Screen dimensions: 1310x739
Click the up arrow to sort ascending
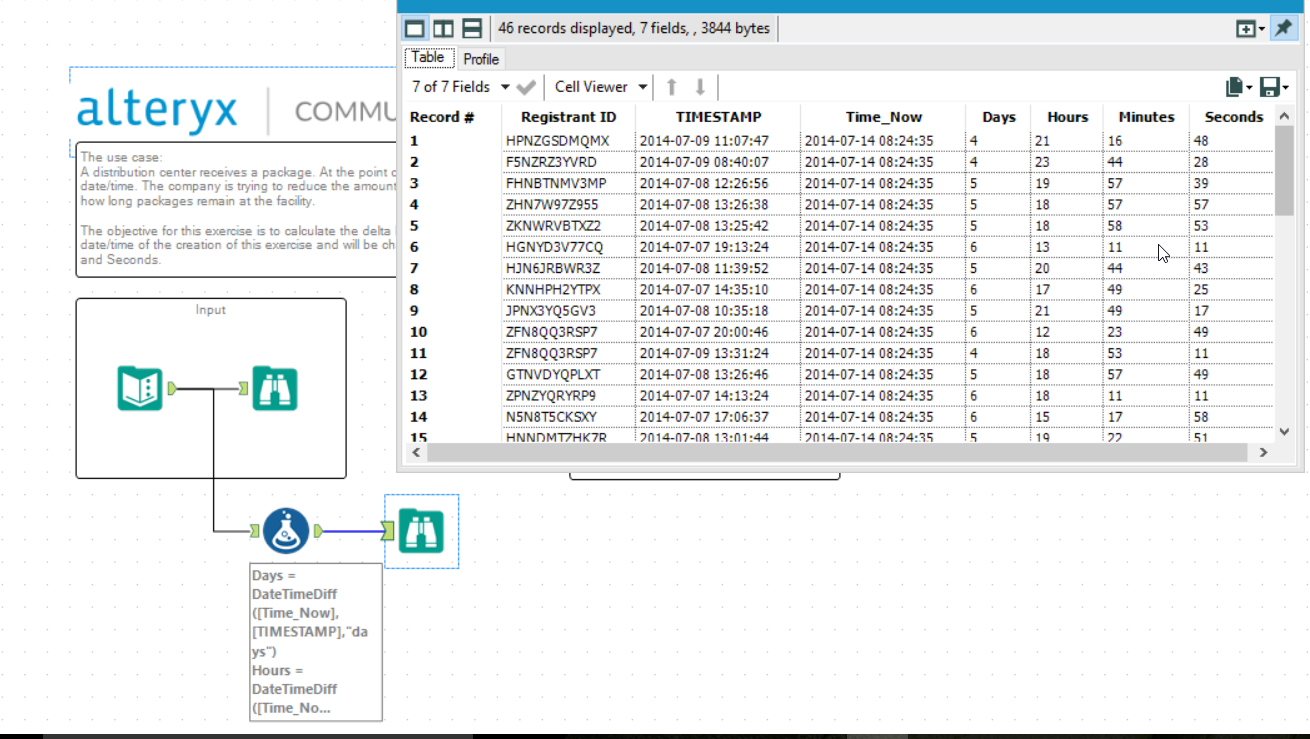coord(671,87)
